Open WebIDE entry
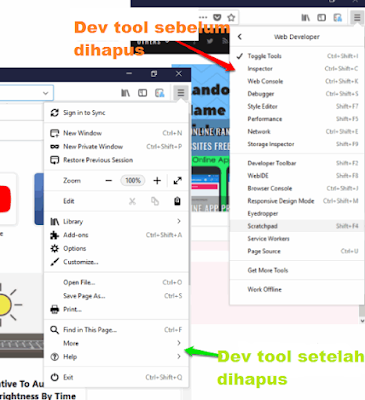Screen dimensions: 365x400 (x=297, y=176)
